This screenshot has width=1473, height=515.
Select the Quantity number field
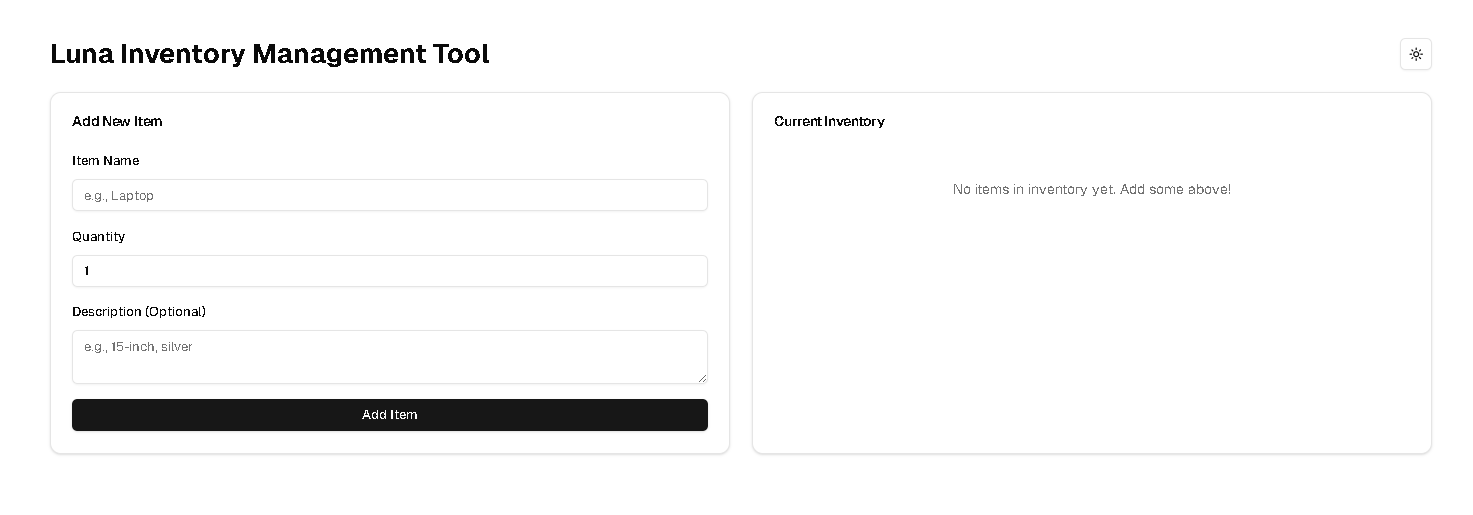coord(390,271)
